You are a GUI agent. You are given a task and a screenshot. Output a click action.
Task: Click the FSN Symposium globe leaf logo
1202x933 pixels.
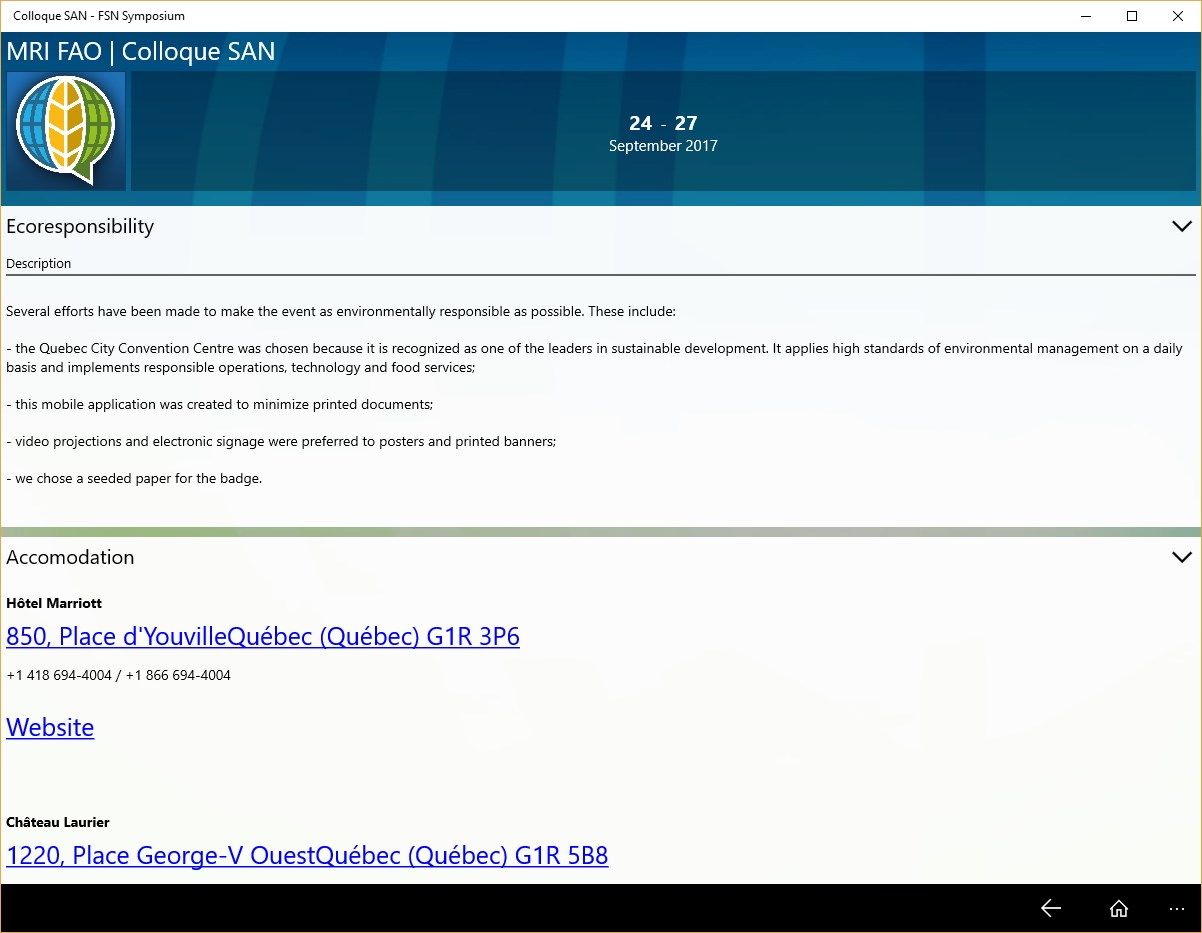[x=66, y=131]
